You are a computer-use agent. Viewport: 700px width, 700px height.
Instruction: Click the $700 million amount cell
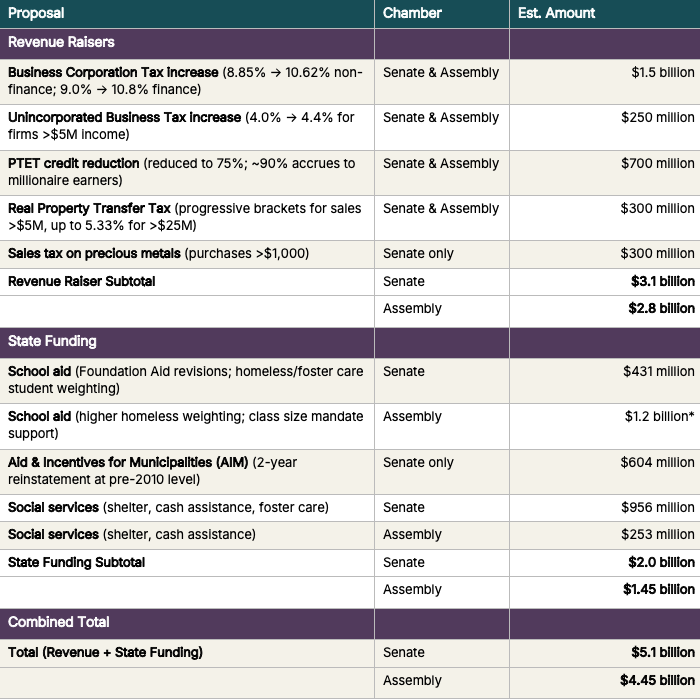tap(657, 163)
